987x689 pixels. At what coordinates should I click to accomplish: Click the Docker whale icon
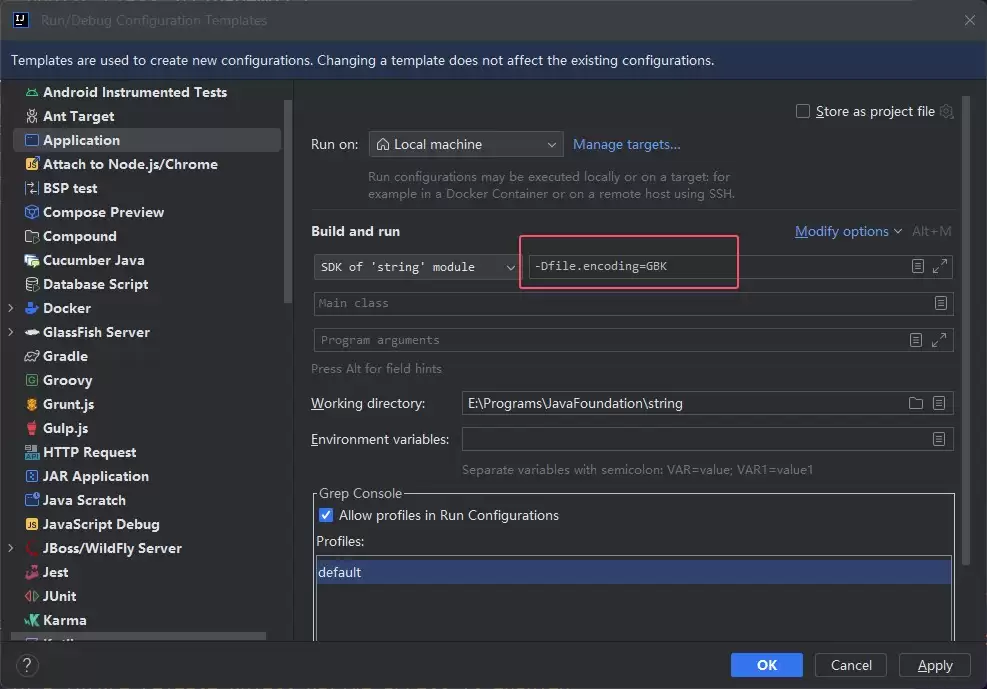click(x=31, y=308)
